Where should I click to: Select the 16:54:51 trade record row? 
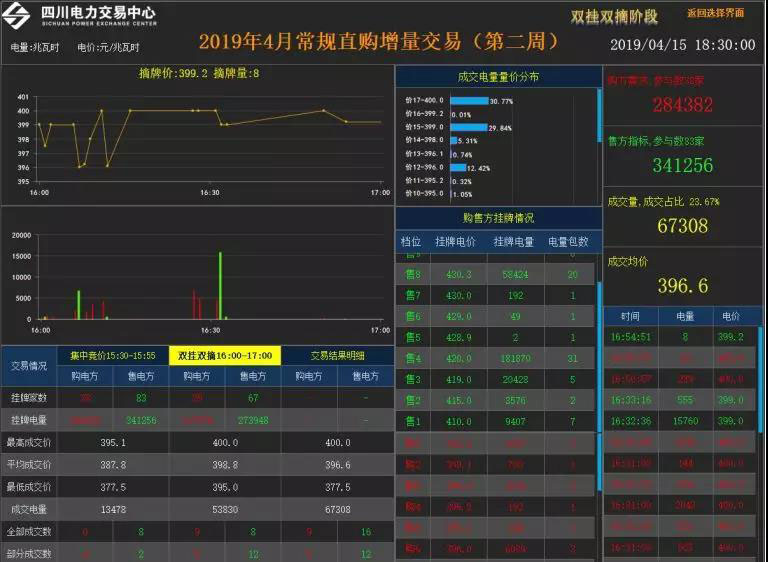[x=680, y=338]
